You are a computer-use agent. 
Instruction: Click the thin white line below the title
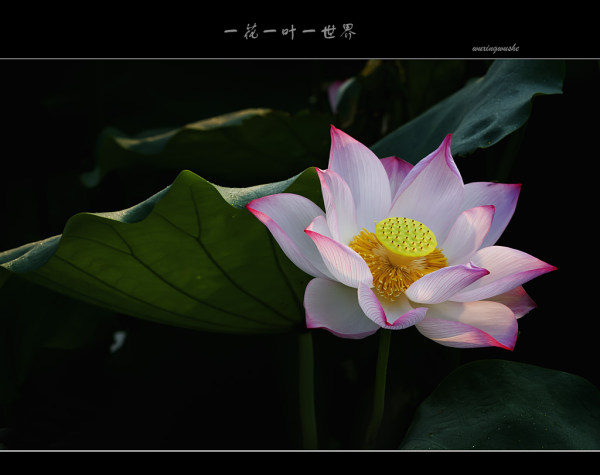300,58
